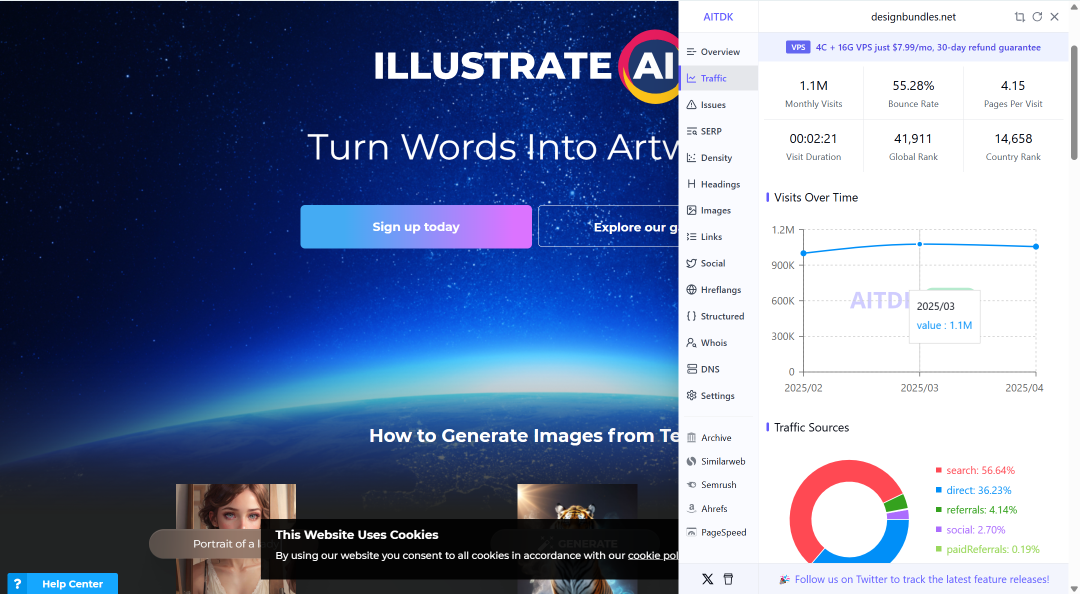The width and height of the screenshot is (1080, 594).
Task: Open the Archive icon
Action: point(691,438)
